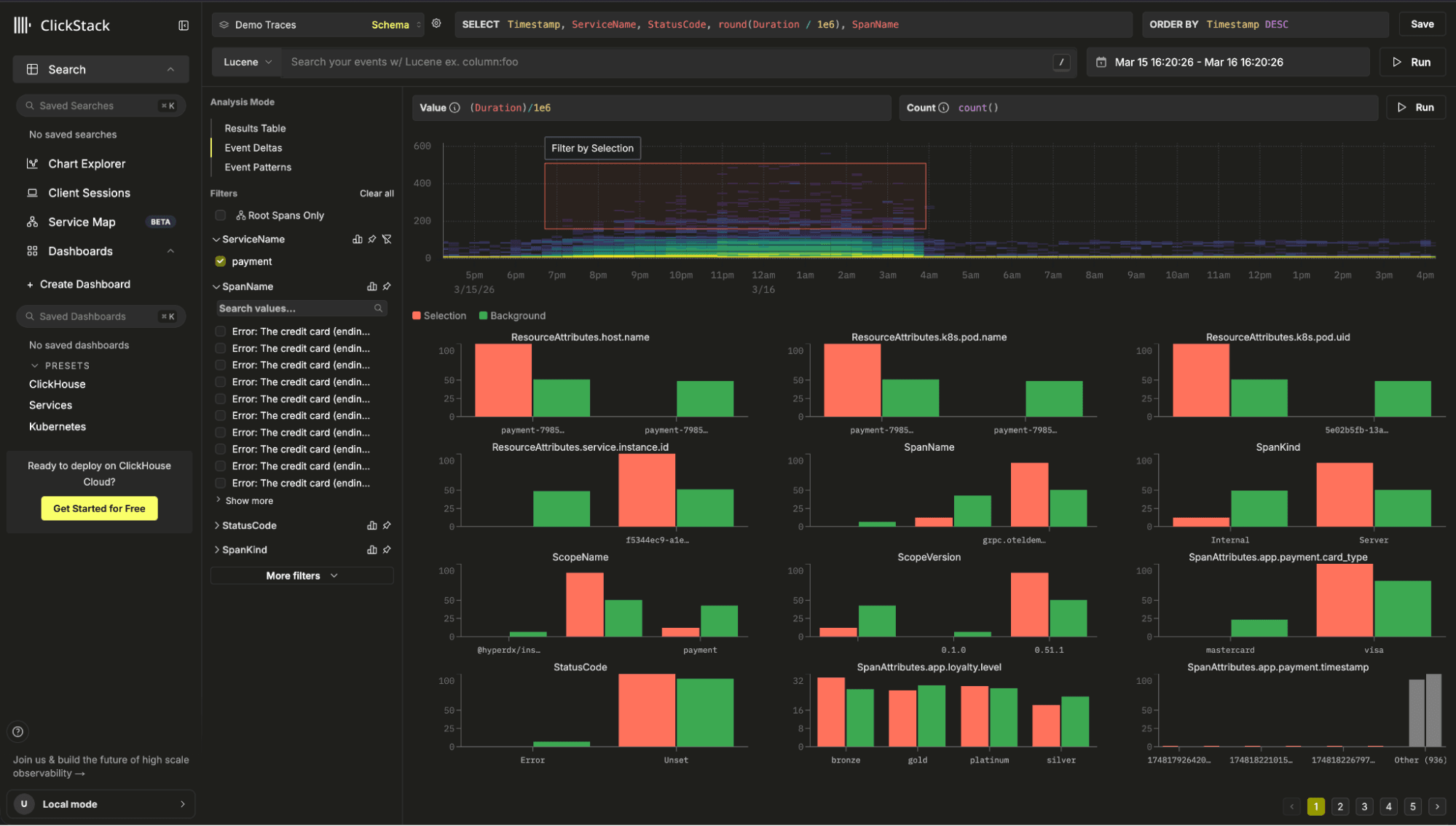Select Event Patterns analysis mode
1456x826 pixels.
(x=258, y=167)
